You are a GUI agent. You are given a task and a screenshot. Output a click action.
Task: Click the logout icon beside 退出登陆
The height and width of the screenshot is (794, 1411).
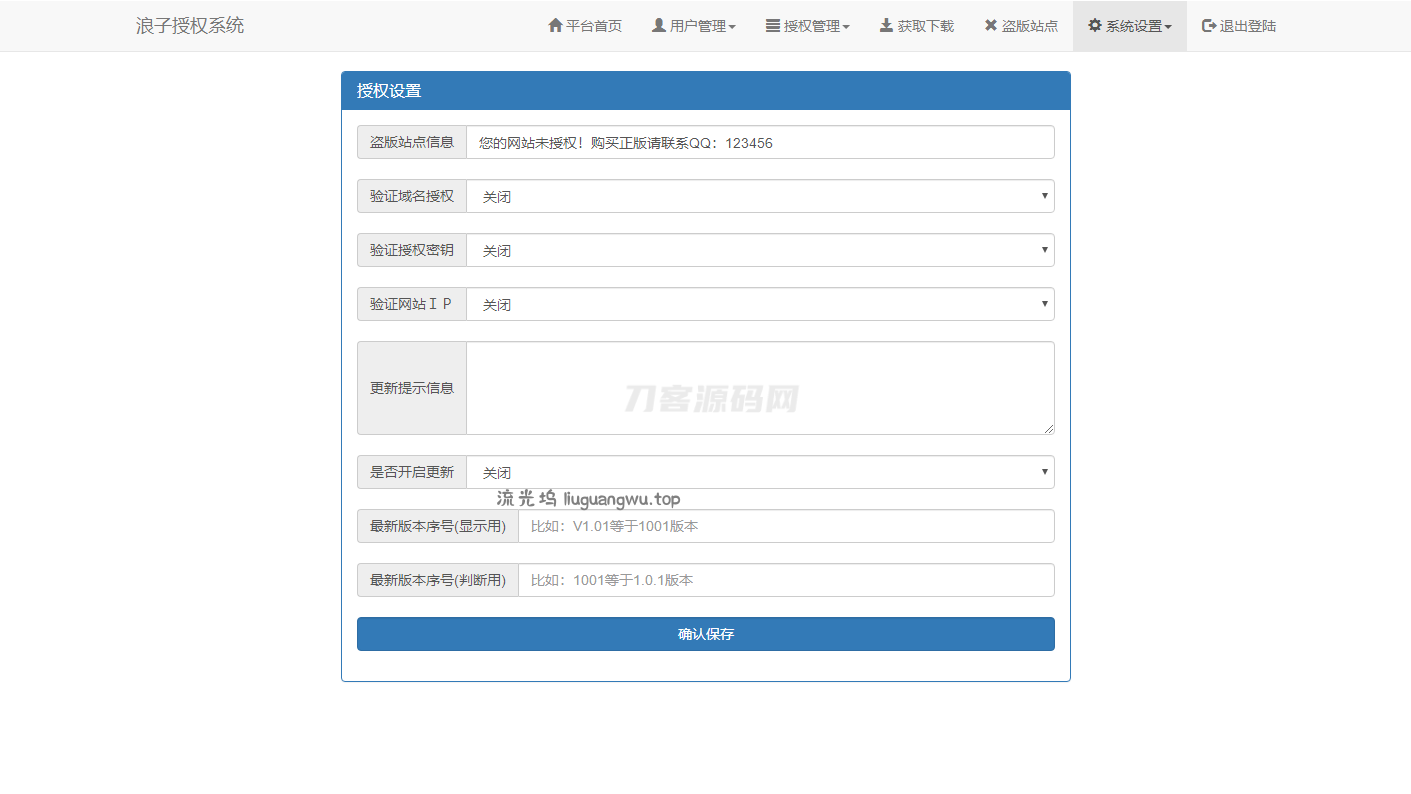coord(1209,26)
